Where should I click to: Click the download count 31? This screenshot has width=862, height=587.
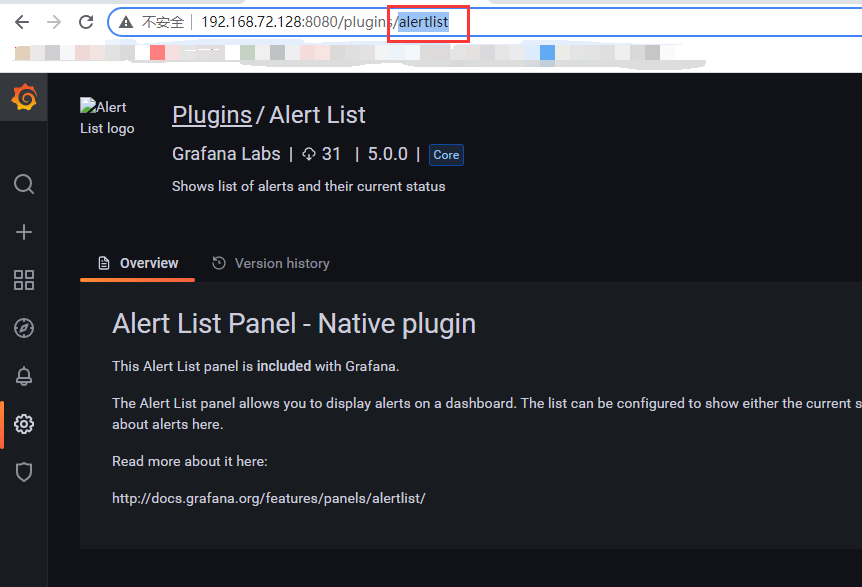[x=331, y=154]
